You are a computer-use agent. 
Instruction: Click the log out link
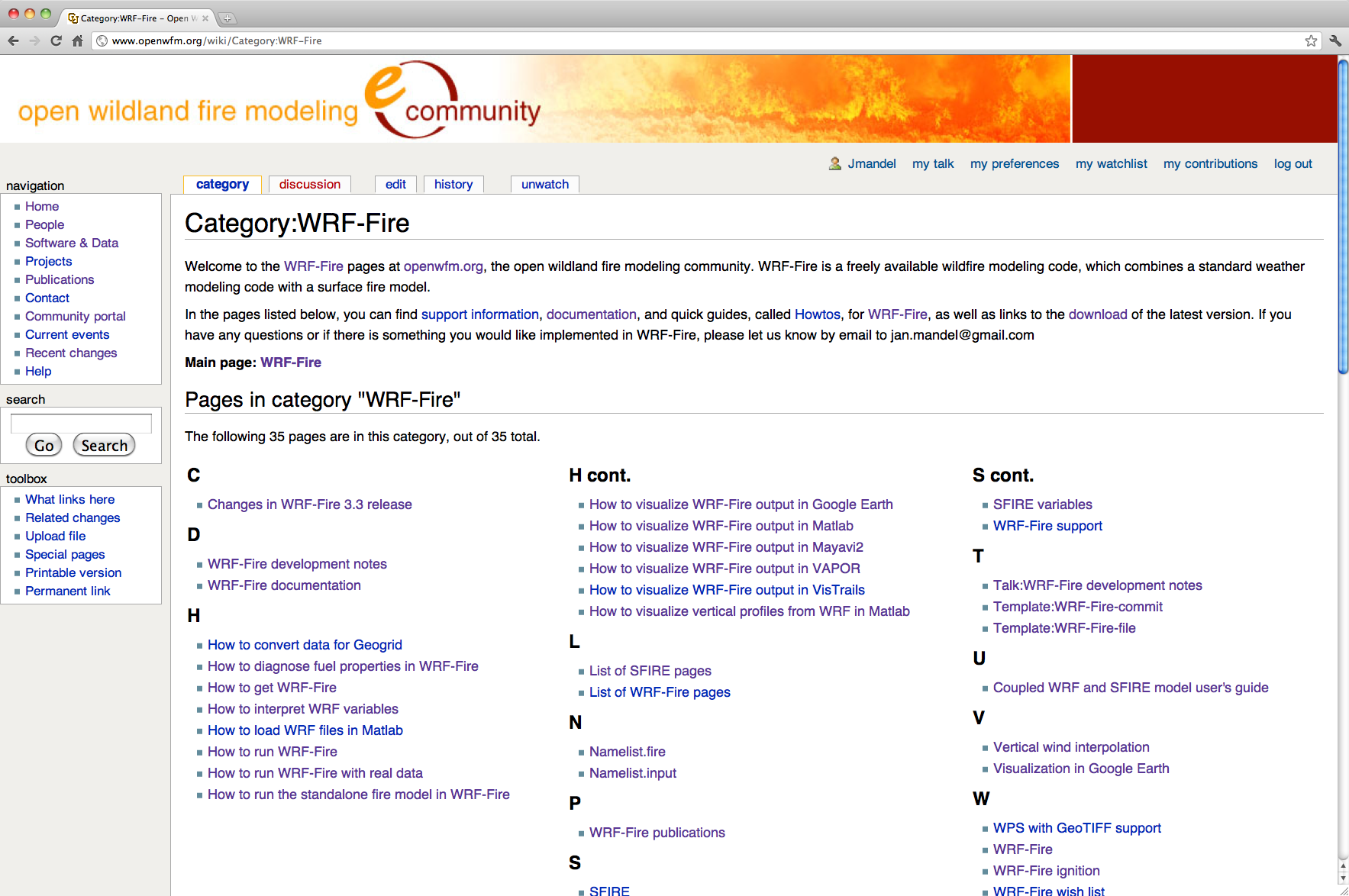pos(1293,163)
